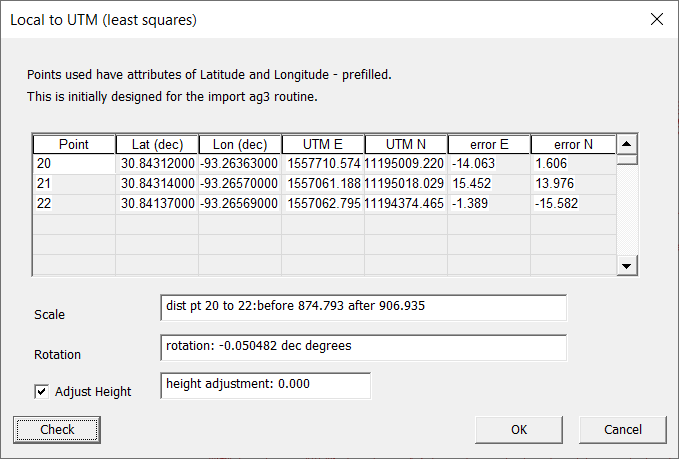The height and width of the screenshot is (459, 679).
Task: Select latitude cell of point 21
Action: [157, 184]
